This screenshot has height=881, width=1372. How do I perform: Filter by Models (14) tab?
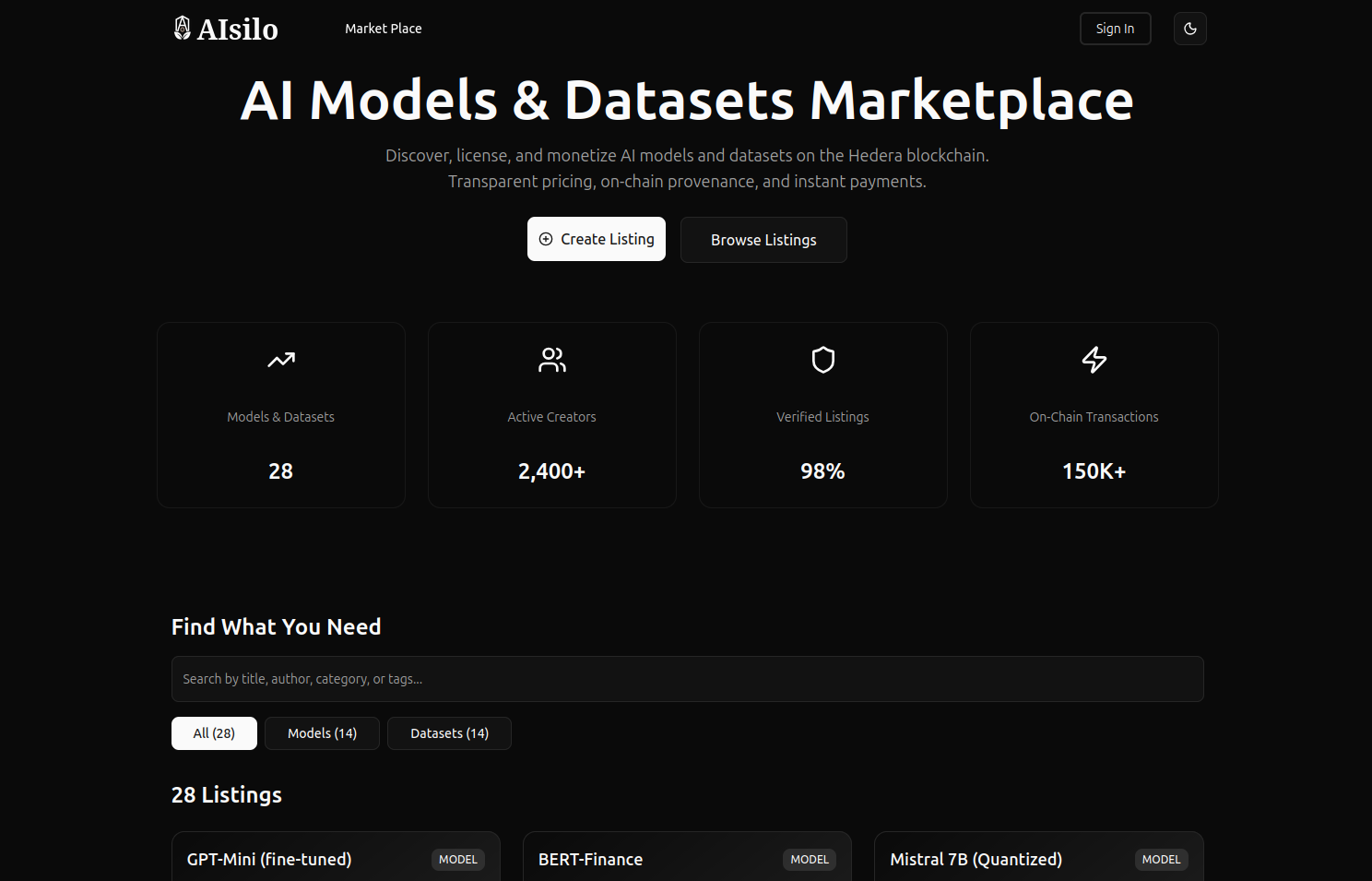pyautogui.click(x=322, y=733)
